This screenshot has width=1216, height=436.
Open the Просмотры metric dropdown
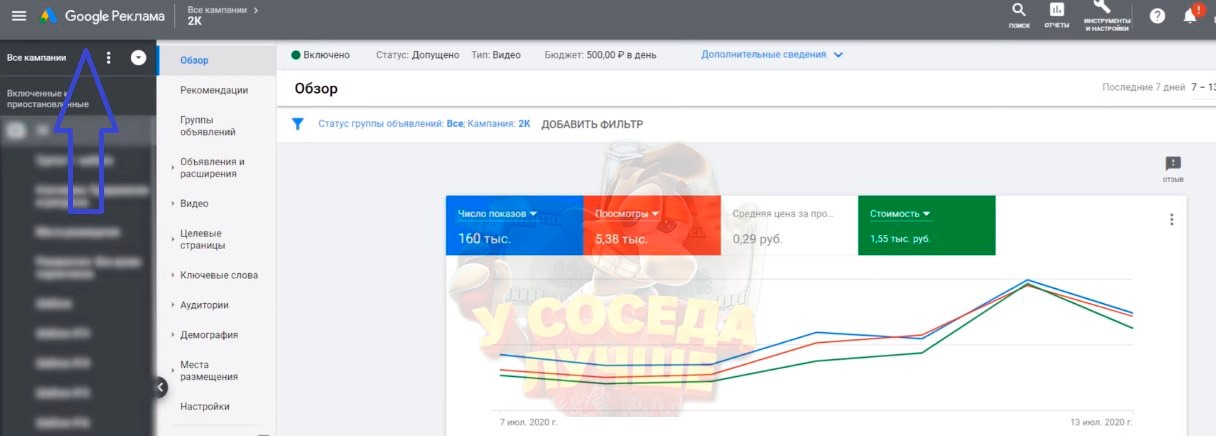(627, 213)
